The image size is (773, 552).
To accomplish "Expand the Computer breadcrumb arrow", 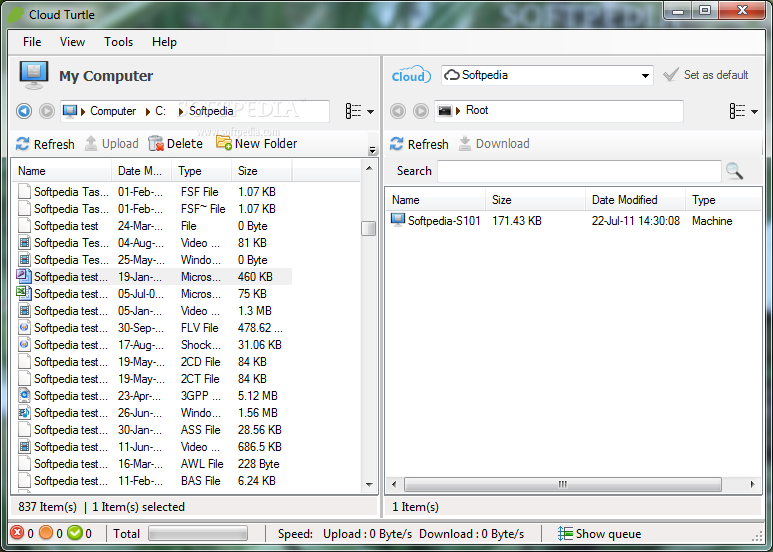I will coord(83,111).
